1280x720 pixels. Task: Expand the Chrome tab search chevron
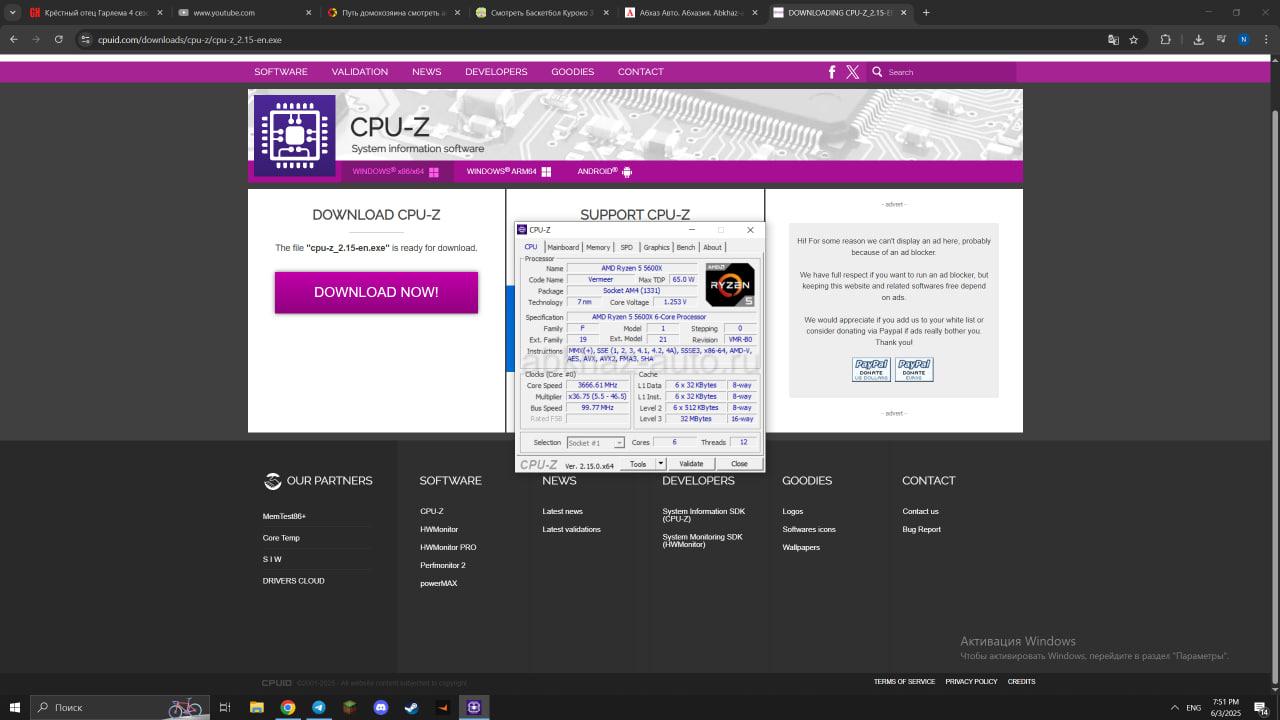point(13,13)
